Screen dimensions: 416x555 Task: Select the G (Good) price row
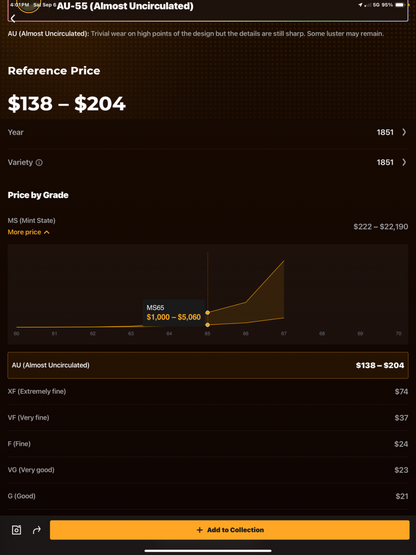click(x=208, y=496)
